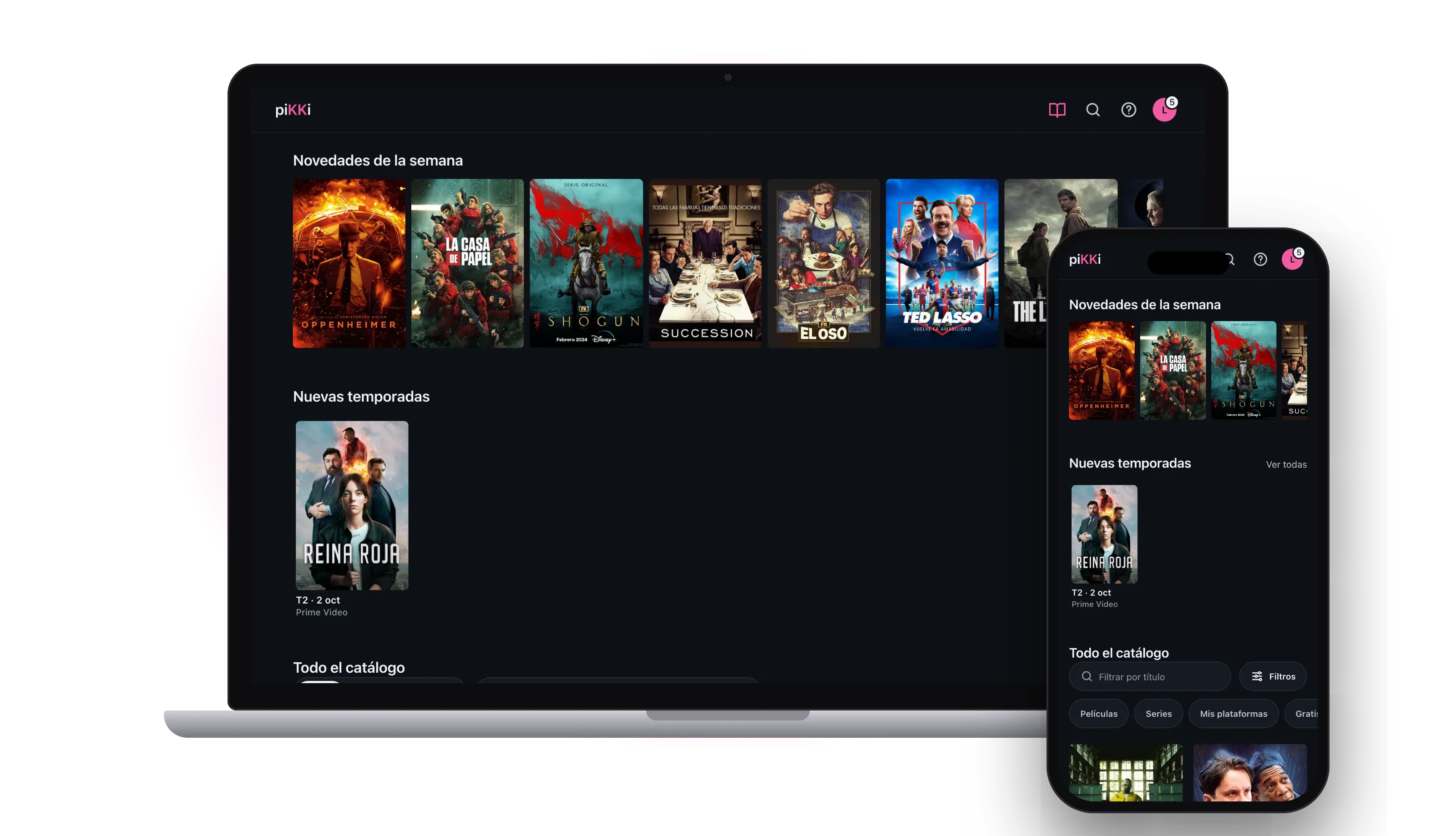Open Ted Lasso poster on laptop
The image size is (1456, 836).
942,263
